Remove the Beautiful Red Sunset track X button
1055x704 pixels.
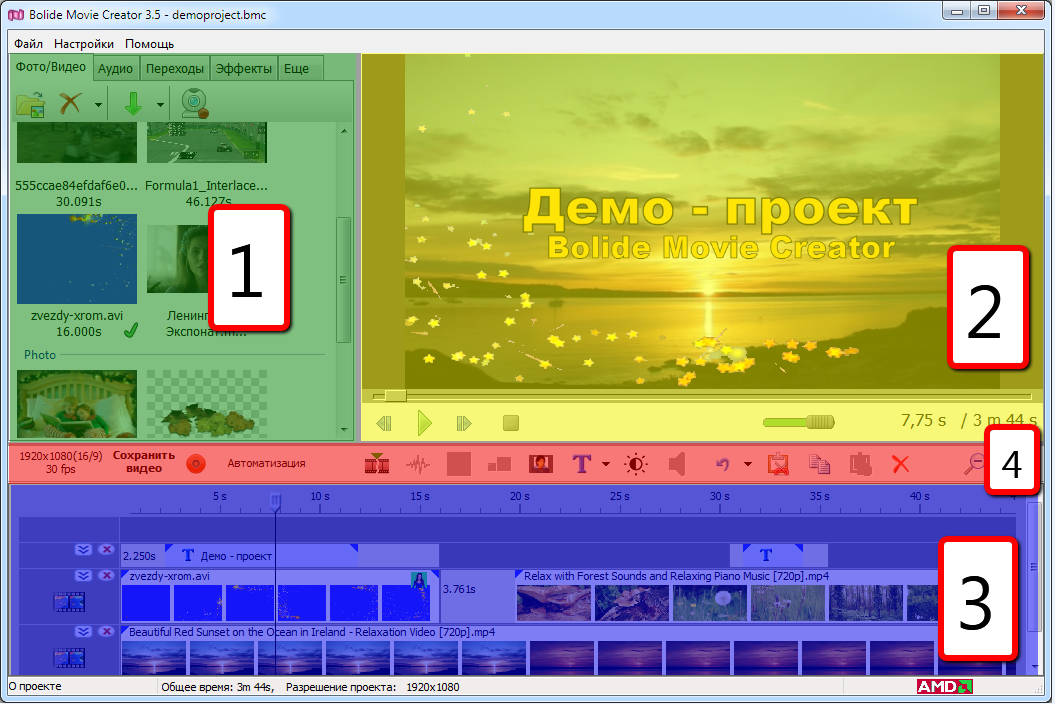[x=106, y=632]
